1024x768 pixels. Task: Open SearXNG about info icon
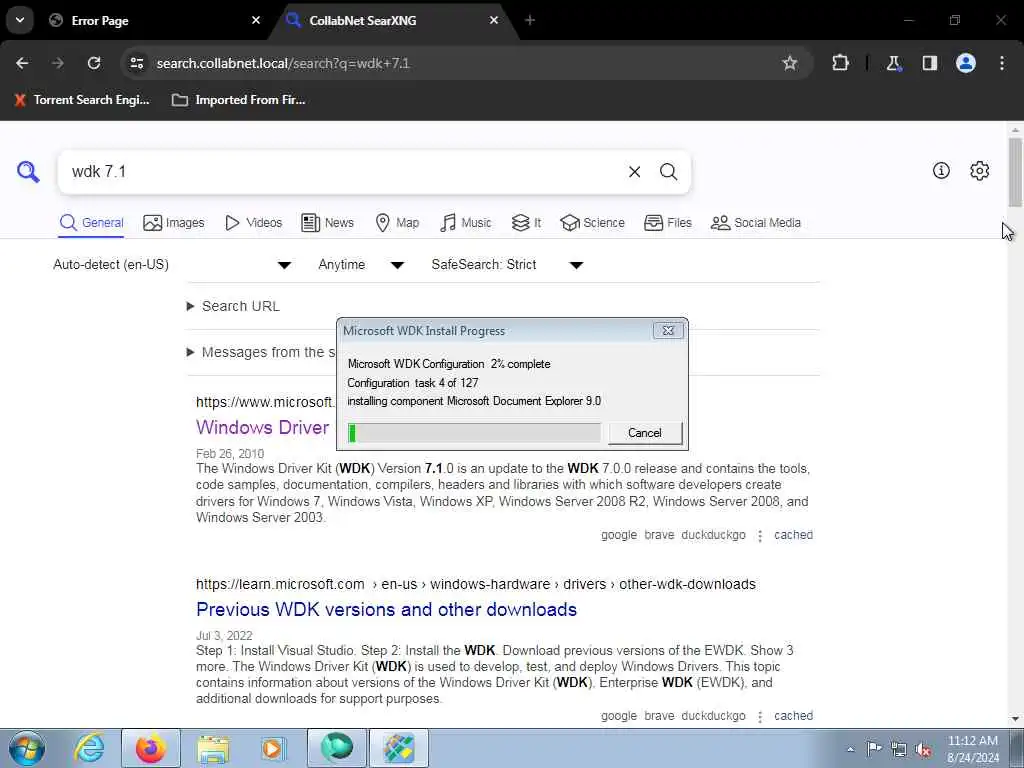point(941,170)
